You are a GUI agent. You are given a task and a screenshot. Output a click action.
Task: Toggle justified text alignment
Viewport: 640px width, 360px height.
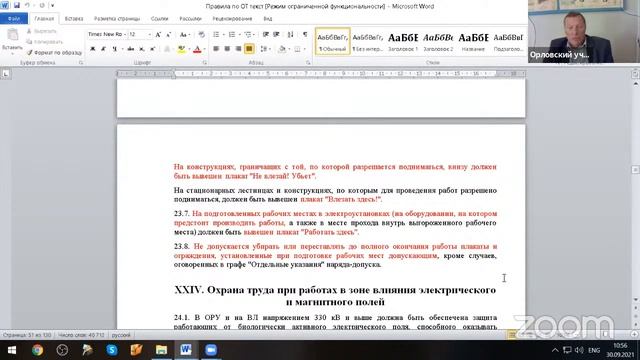pos(249,49)
